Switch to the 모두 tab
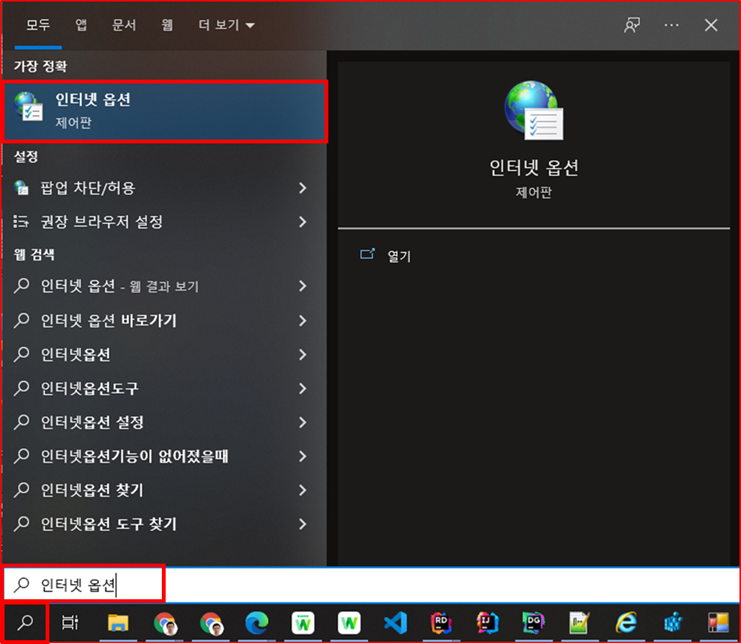 point(38,25)
